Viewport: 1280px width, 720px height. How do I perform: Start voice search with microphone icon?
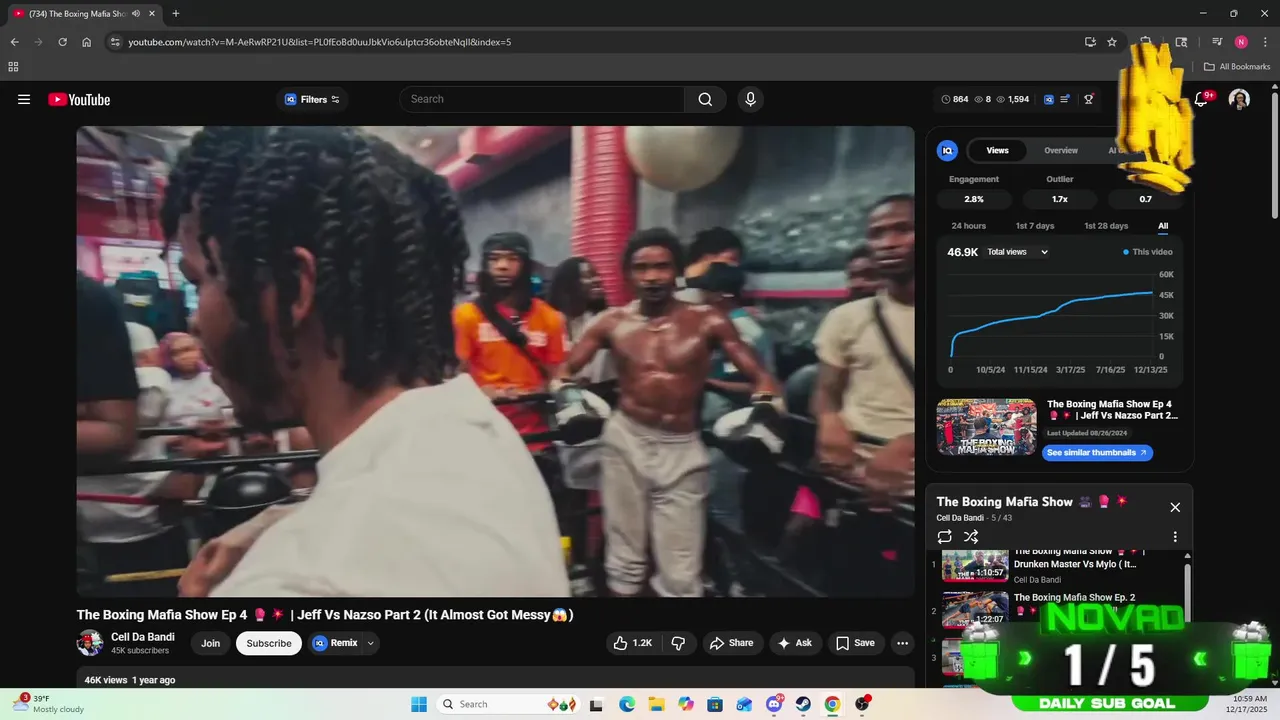(750, 99)
